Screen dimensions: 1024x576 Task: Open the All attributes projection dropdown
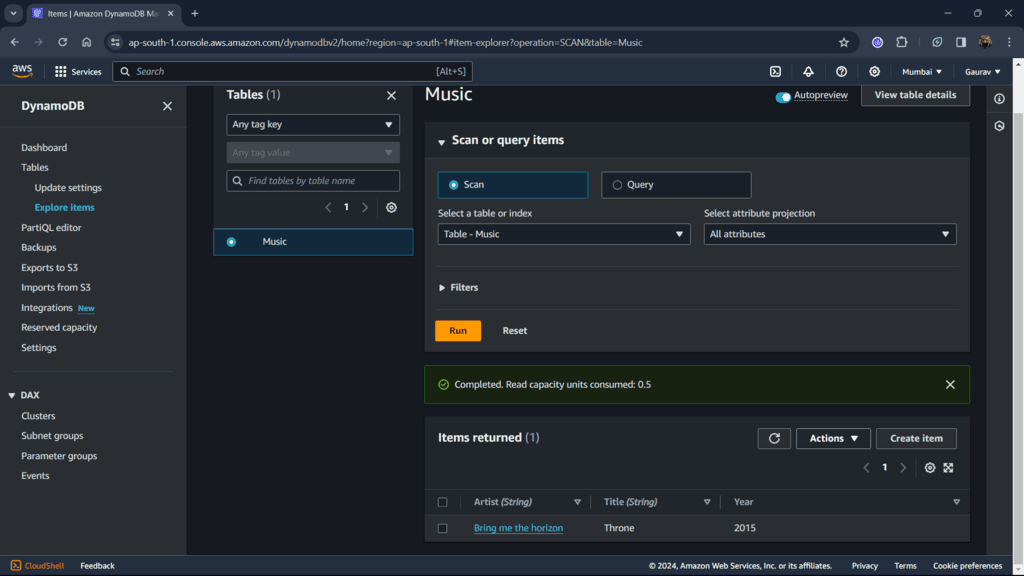[x=830, y=234]
